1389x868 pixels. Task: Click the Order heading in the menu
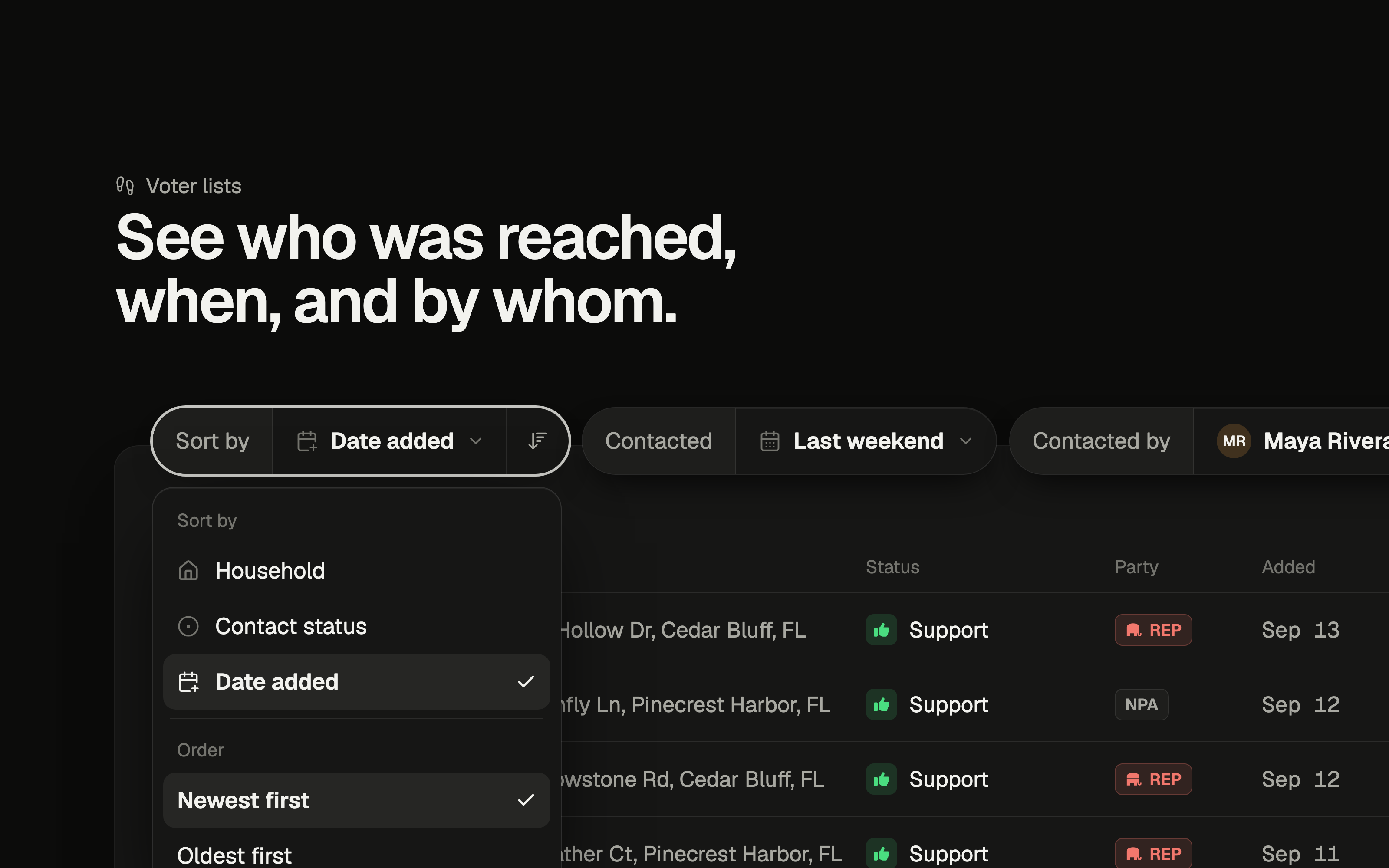coord(200,750)
